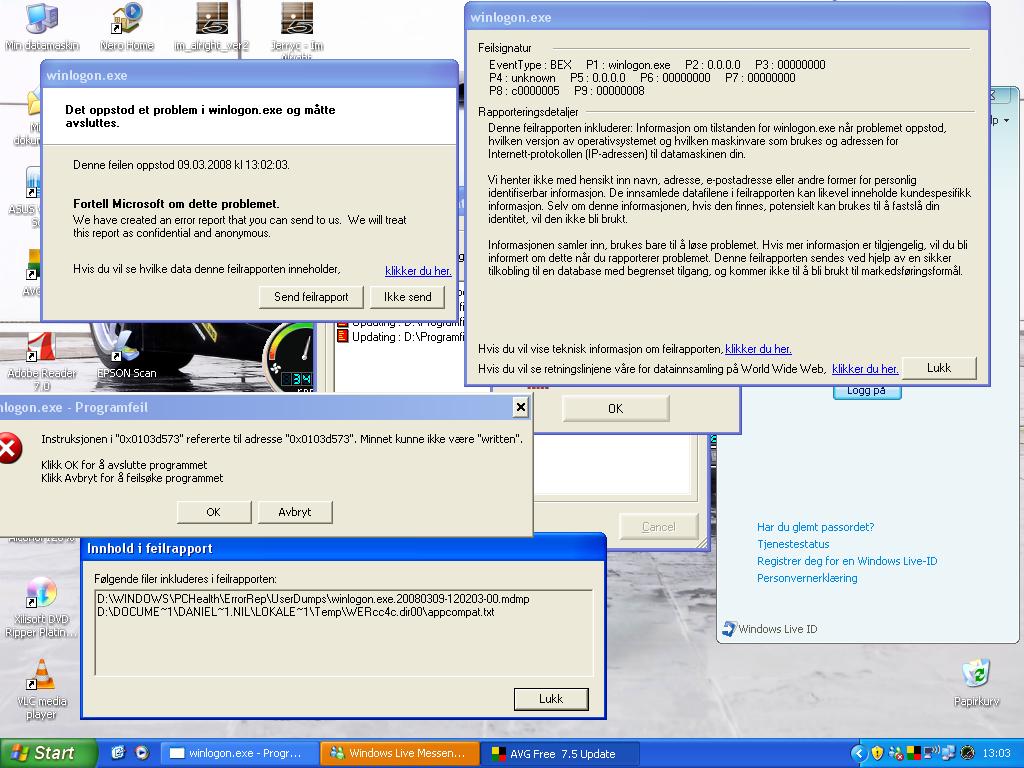Click the 'Klikk OK for å avslutte programmet' line
The height and width of the screenshot is (768, 1024).
(x=124, y=465)
